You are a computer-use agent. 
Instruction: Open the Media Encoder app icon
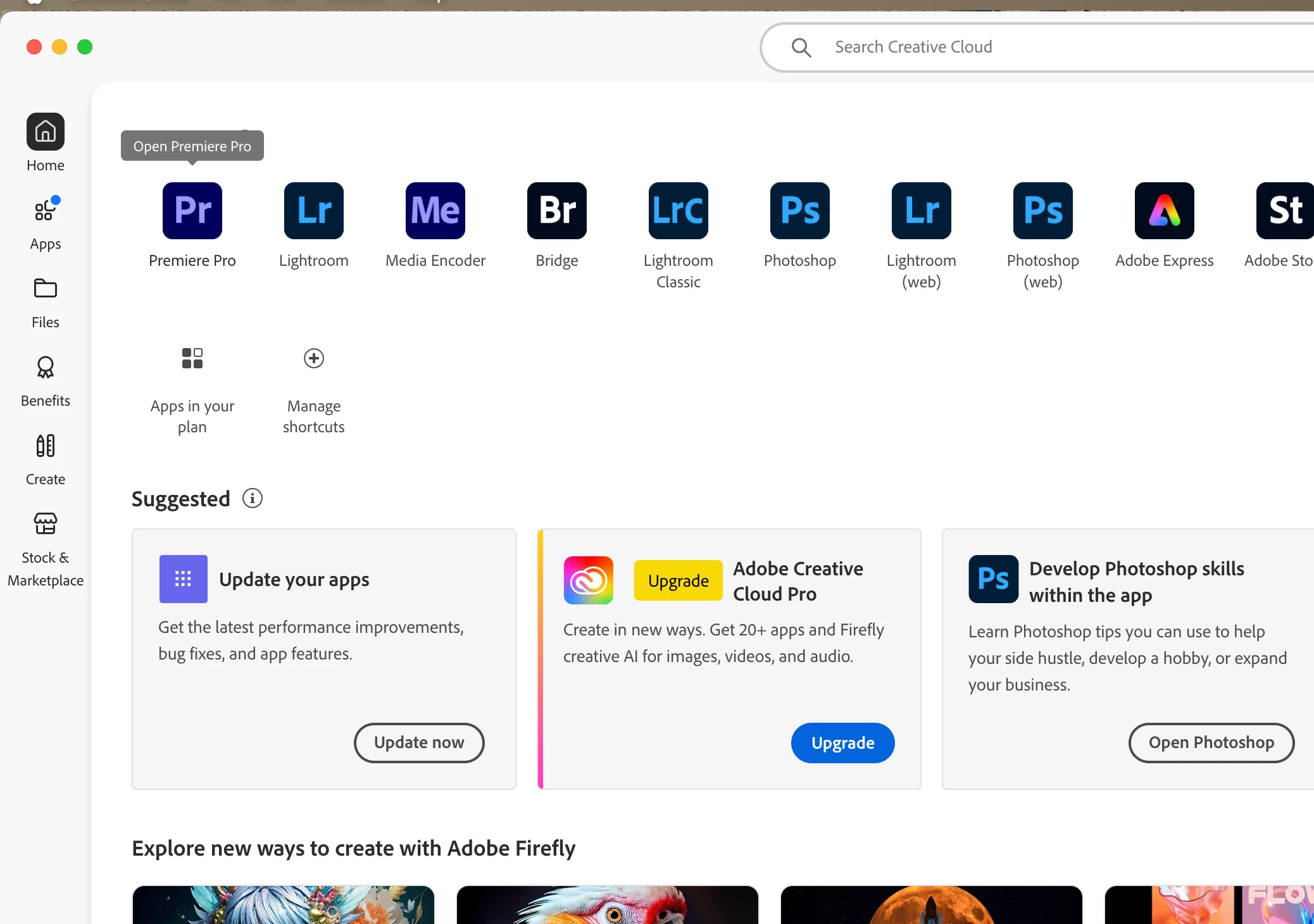[435, 211]
